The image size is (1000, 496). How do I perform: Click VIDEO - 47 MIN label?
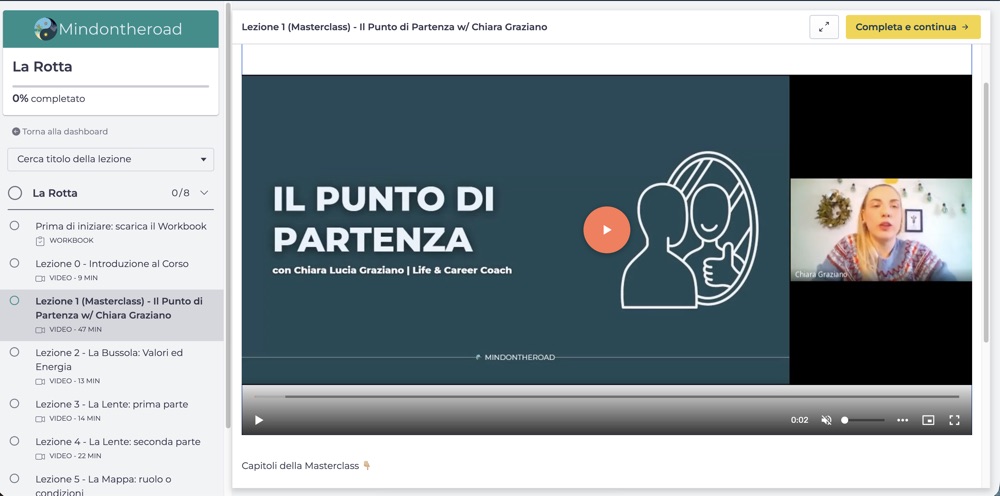(x=75, y=330)
